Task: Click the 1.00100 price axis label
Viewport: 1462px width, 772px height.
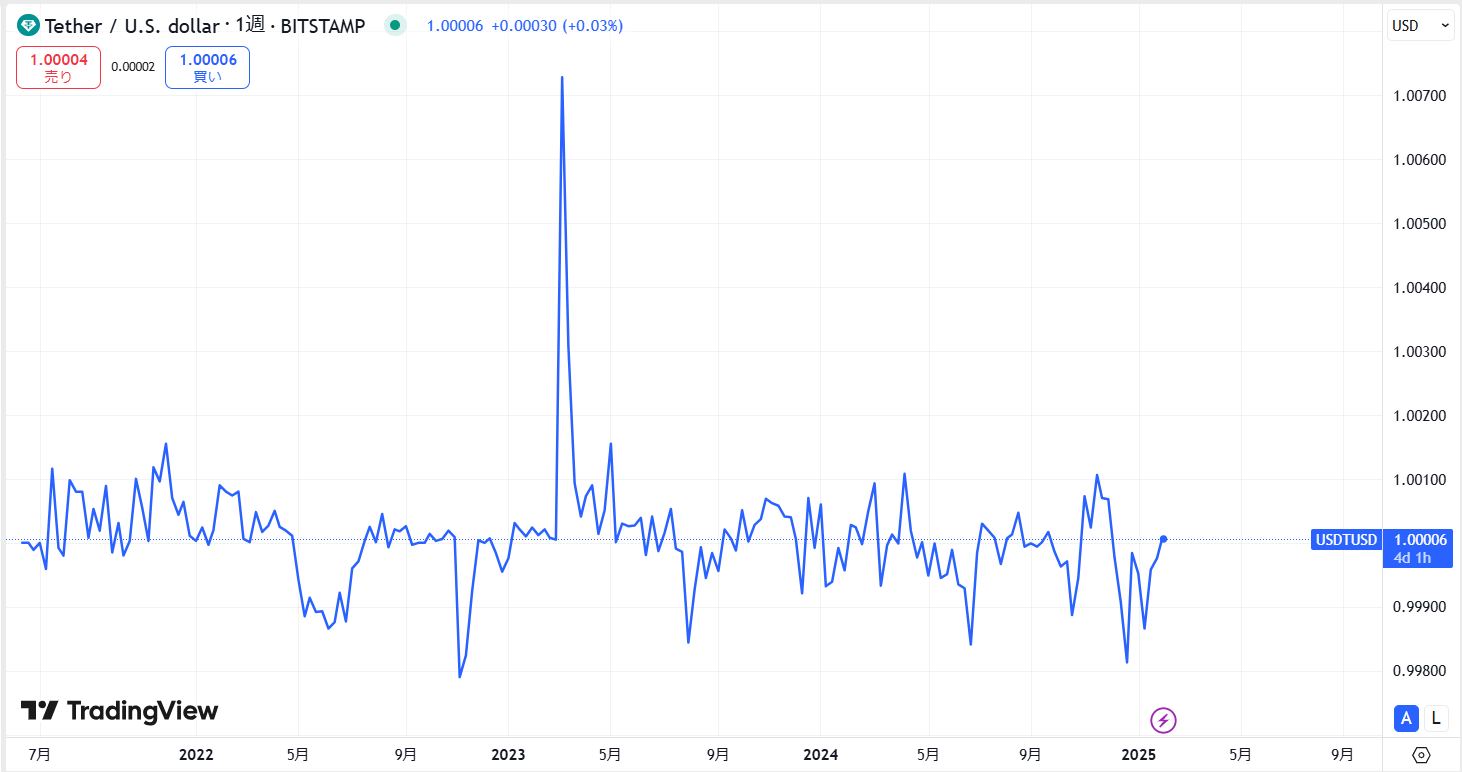Action: (x=1419, y=480)
